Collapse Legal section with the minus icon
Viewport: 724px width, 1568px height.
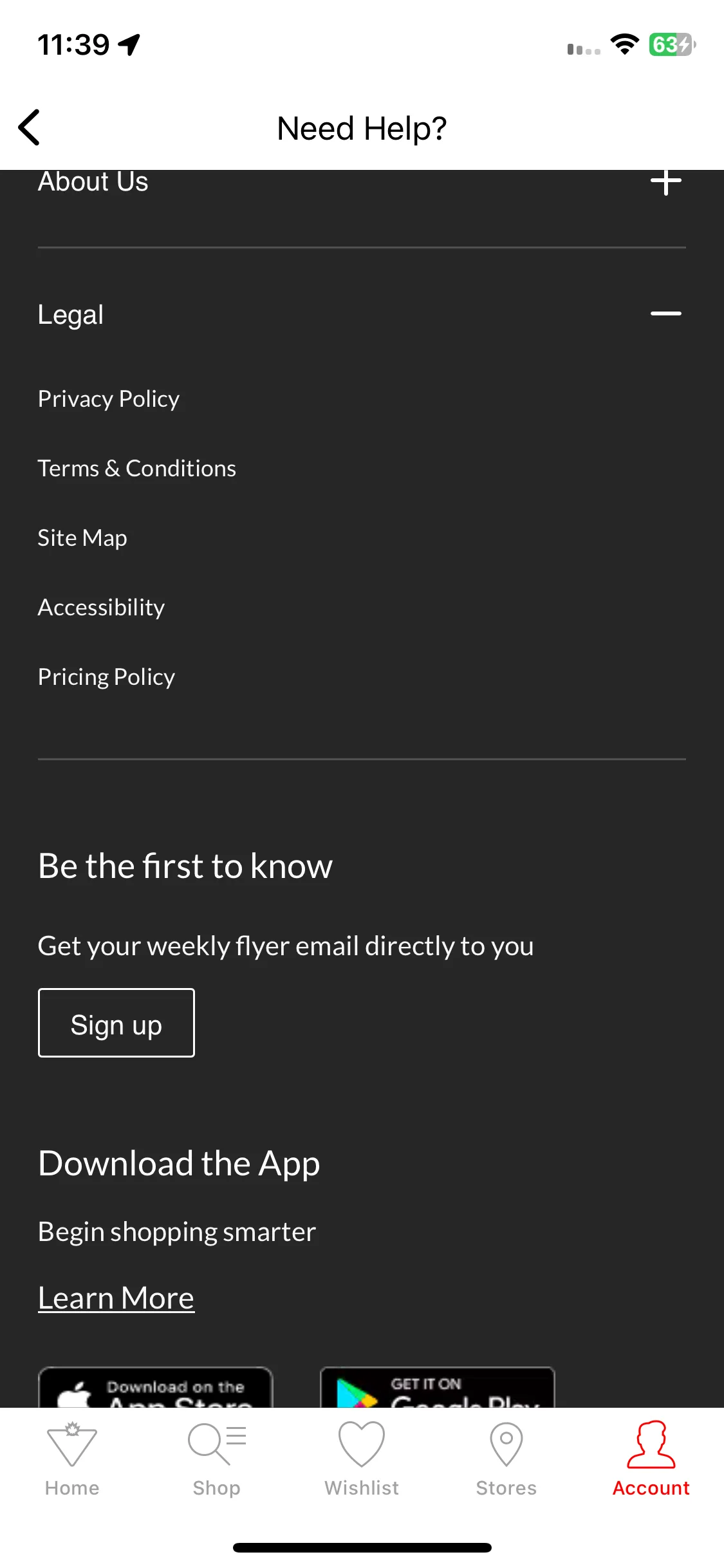pyautogui.click(x=666, y=313)
